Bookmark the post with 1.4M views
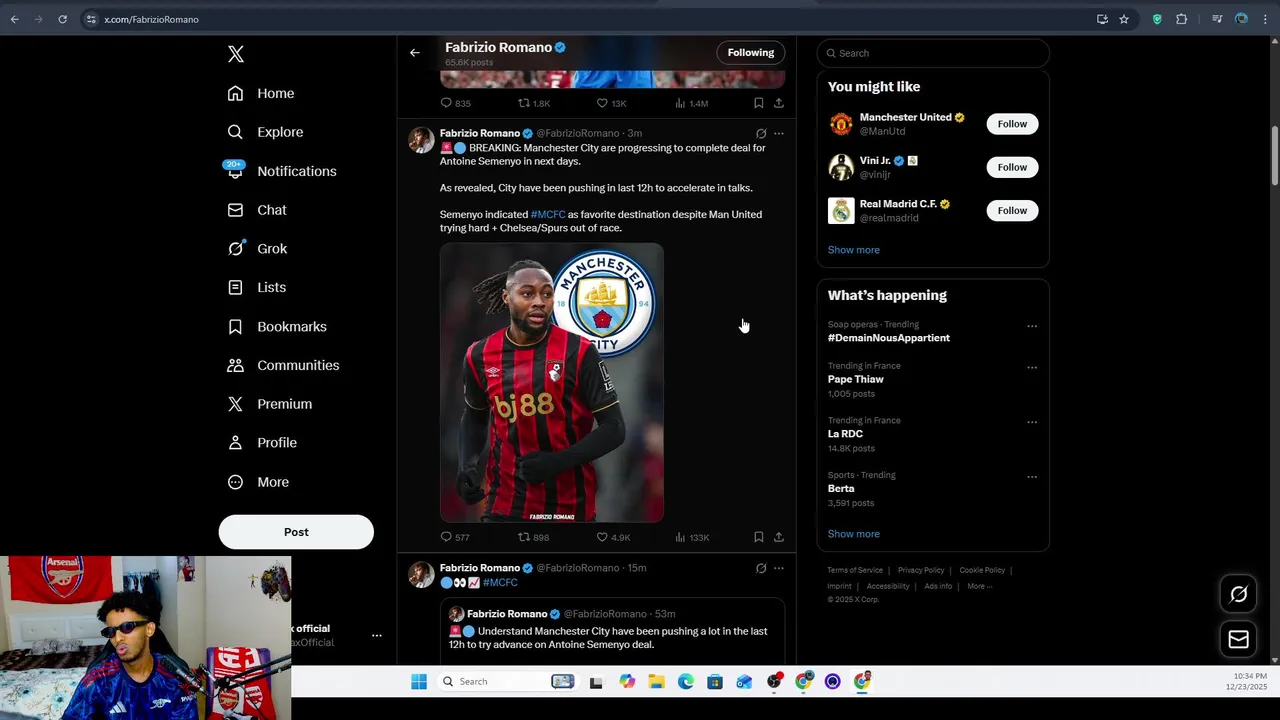This screenshot has height=720, width=1280. [759, 103]
